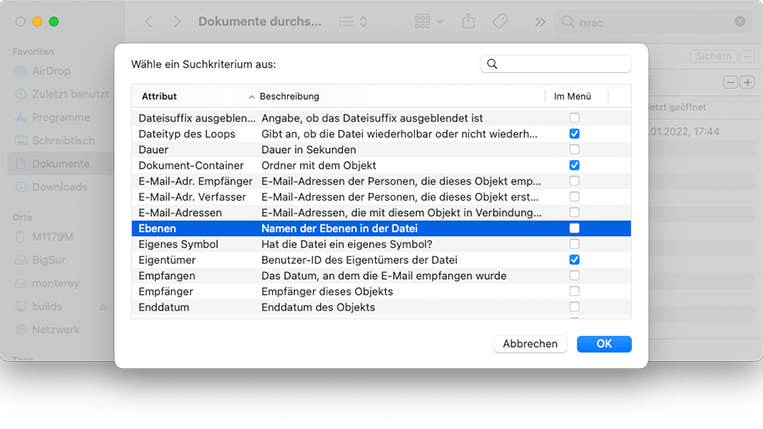The width and height of the screenshot is (763, 429).
Task: Clear the hvac search text
Action: (x=739, y=21)
